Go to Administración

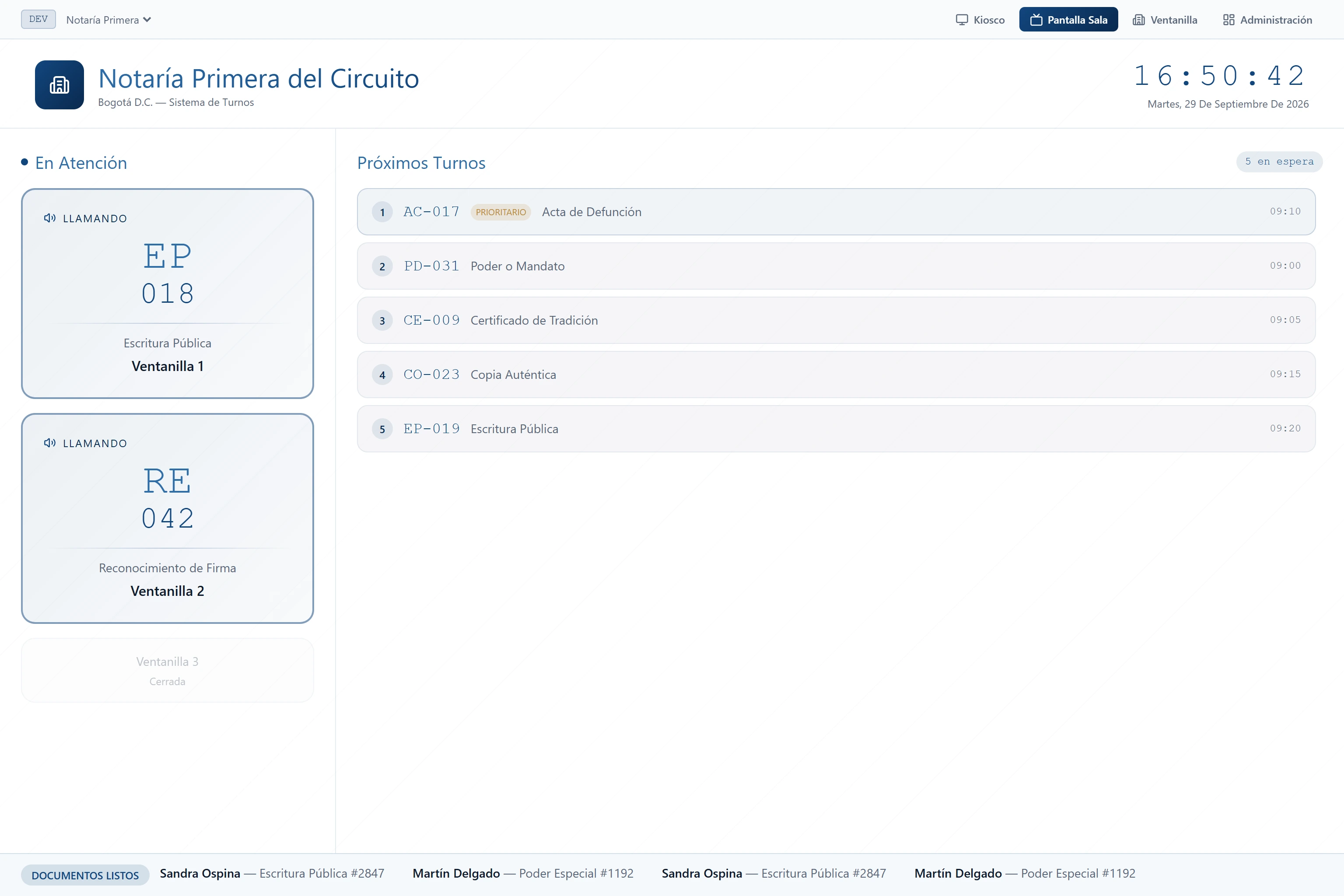point(1267,19)
